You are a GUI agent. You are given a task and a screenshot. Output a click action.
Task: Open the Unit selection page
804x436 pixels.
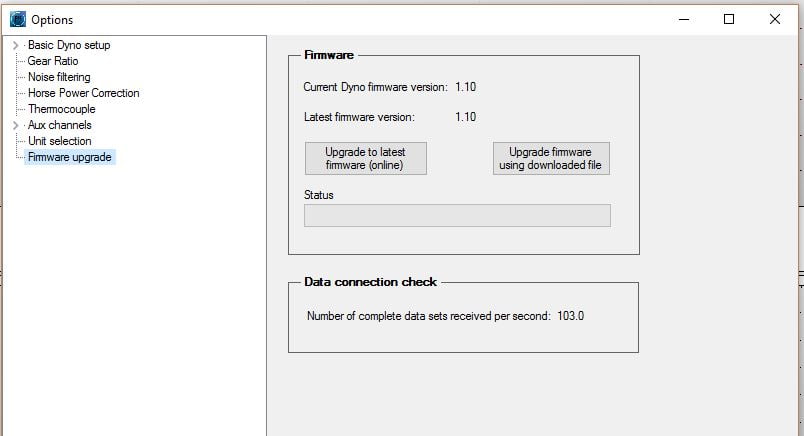tap(59, 141)
